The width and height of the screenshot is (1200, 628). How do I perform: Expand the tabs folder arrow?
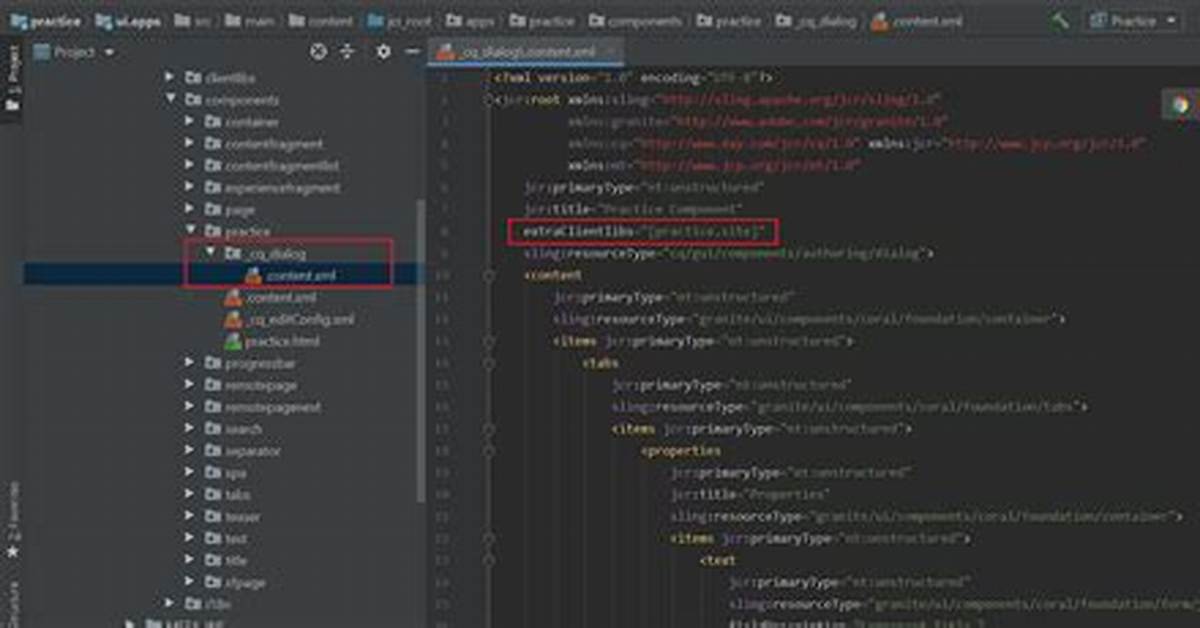click(x=190, y=494)
